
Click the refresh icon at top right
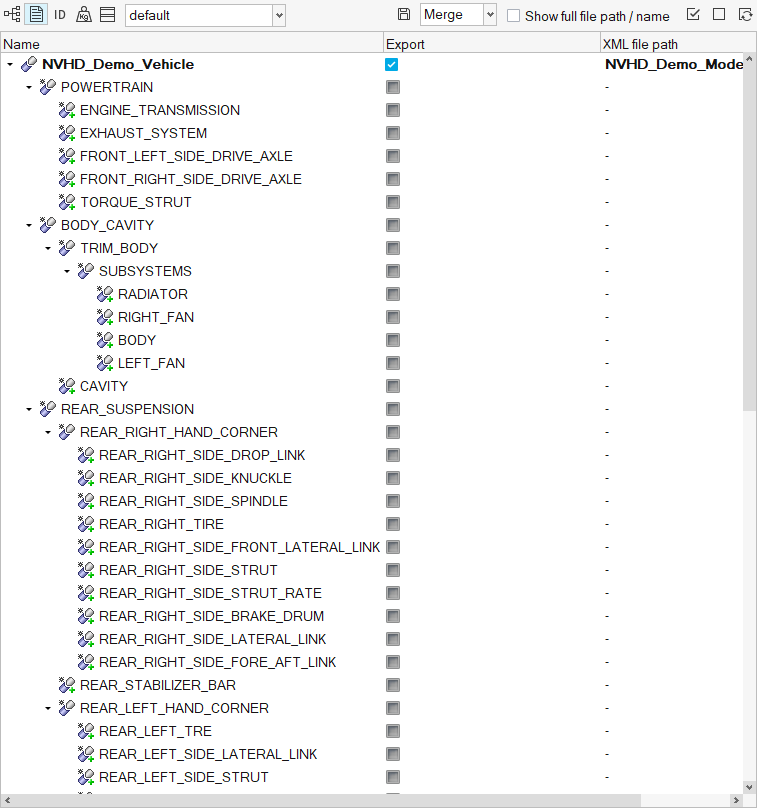[745, 14]
